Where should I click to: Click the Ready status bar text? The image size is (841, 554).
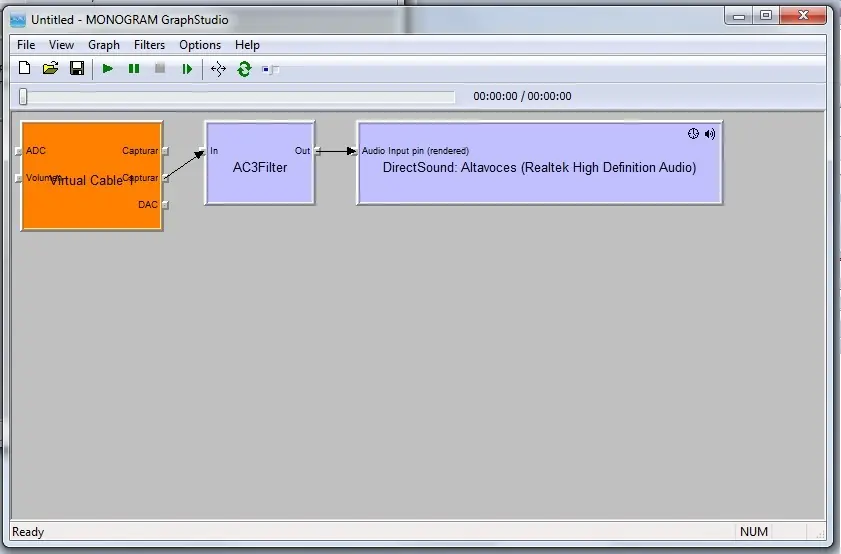[28, 532]
